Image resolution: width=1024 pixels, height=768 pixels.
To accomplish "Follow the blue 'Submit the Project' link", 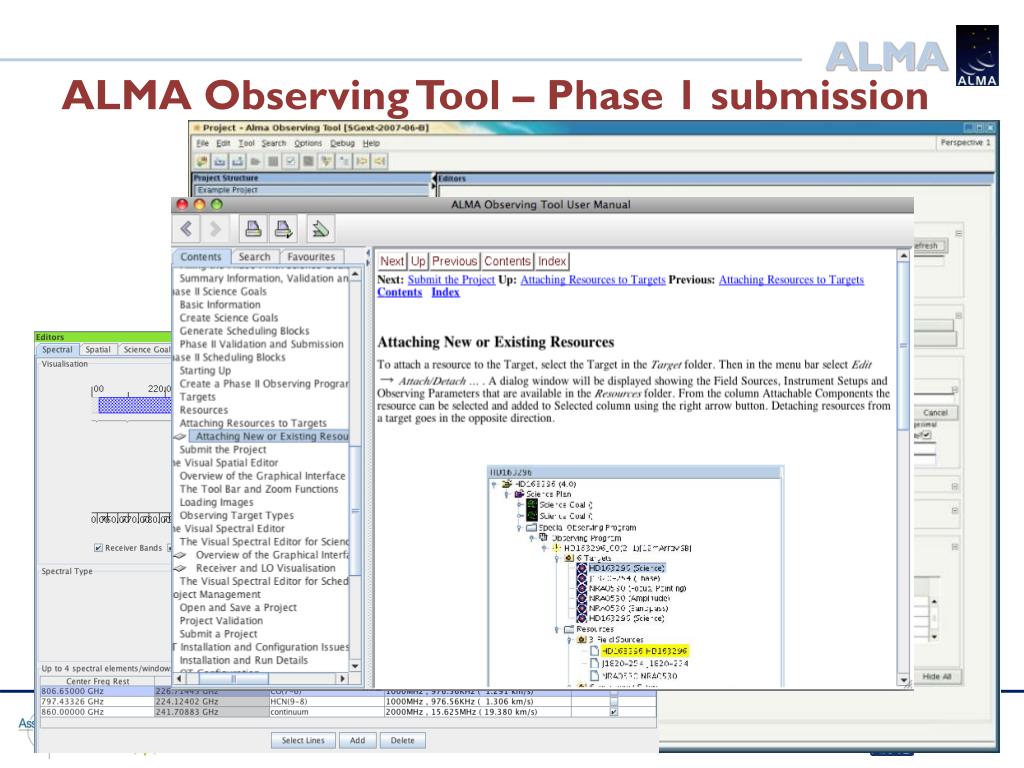I will [x=451, y=280].
